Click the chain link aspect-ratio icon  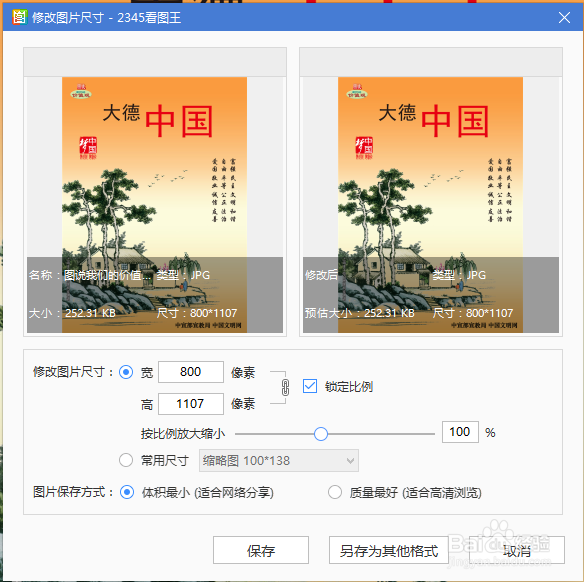(x=285, y=388)
